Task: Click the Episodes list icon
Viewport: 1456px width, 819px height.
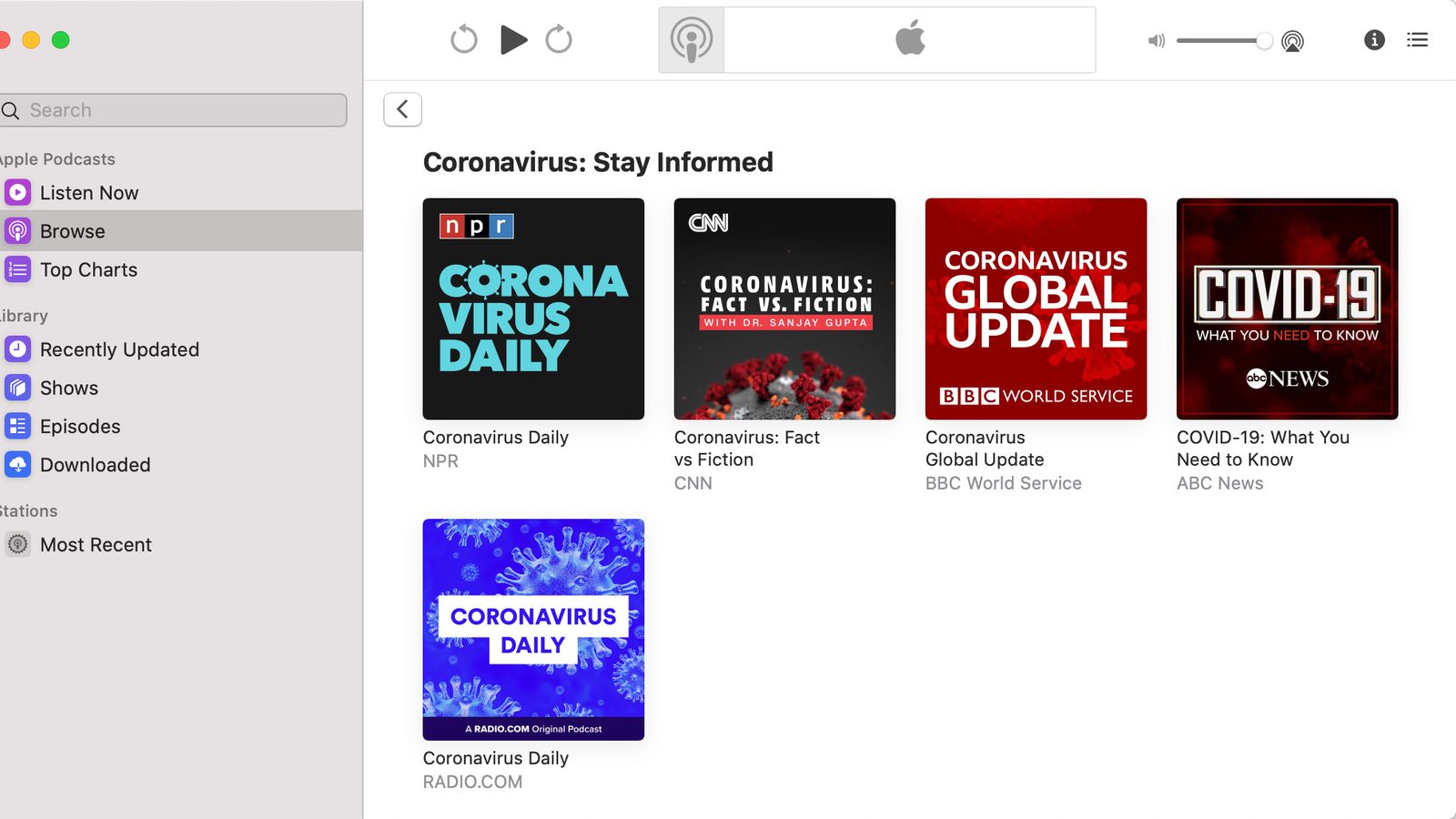Action: (x=18, y=426)
